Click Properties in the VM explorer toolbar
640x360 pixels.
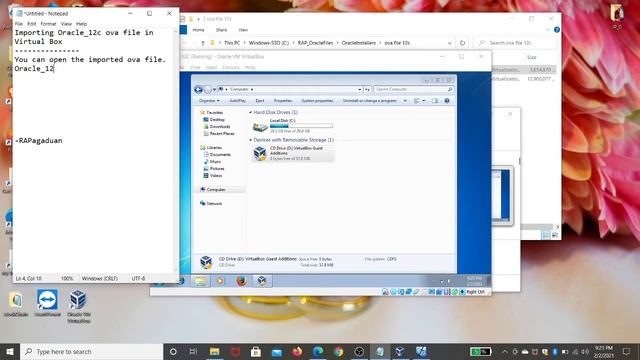coord(282,100)
